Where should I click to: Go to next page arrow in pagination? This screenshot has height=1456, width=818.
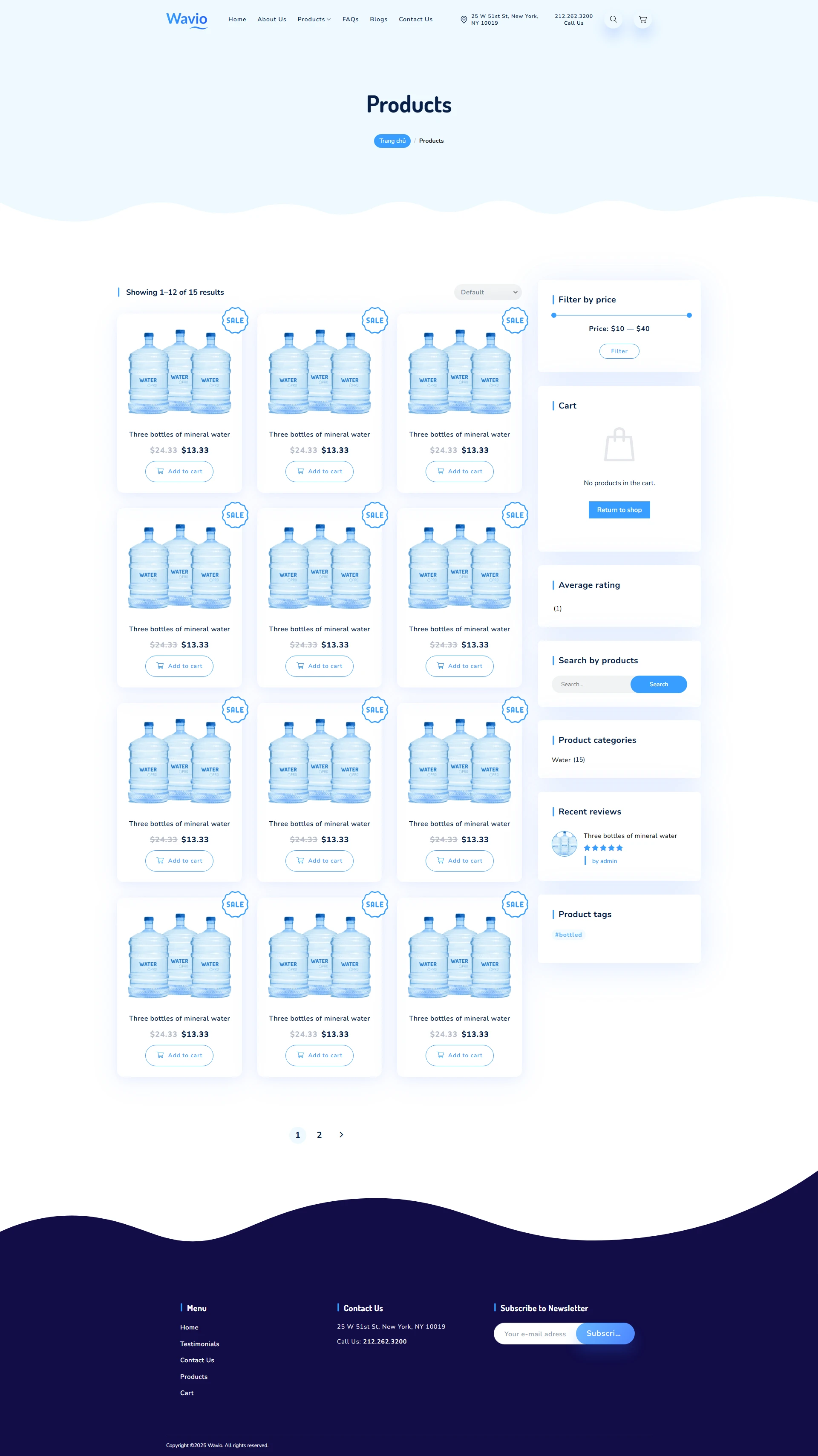click(x=341, y=1134)
